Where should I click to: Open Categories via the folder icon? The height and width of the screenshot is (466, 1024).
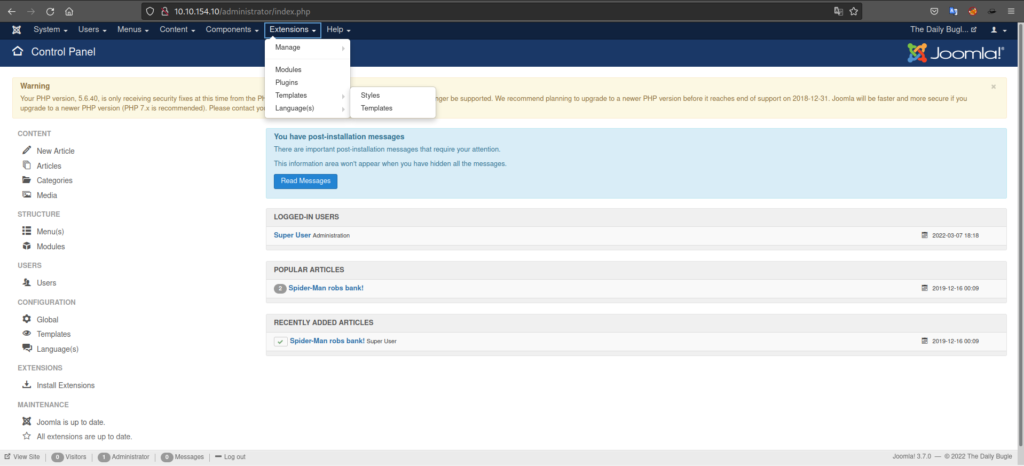26,180
